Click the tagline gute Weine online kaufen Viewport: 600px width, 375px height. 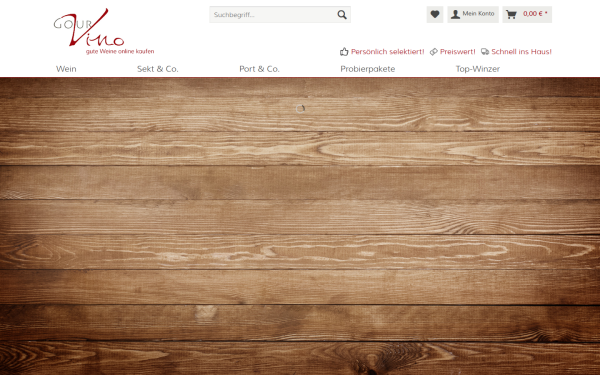[x=120, y=51]
